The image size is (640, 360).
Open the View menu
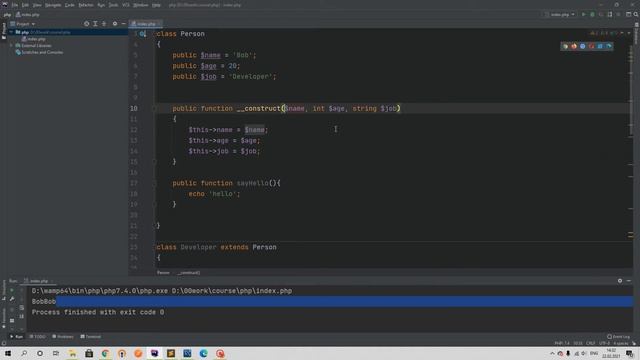point(37,5)
